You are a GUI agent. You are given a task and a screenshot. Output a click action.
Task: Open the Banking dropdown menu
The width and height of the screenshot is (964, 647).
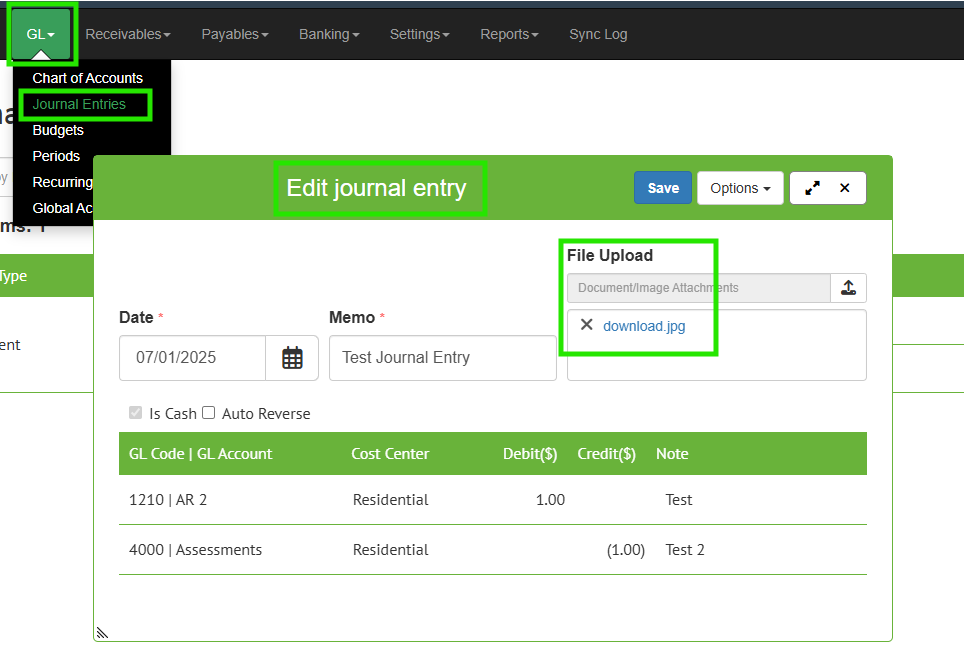329,34
